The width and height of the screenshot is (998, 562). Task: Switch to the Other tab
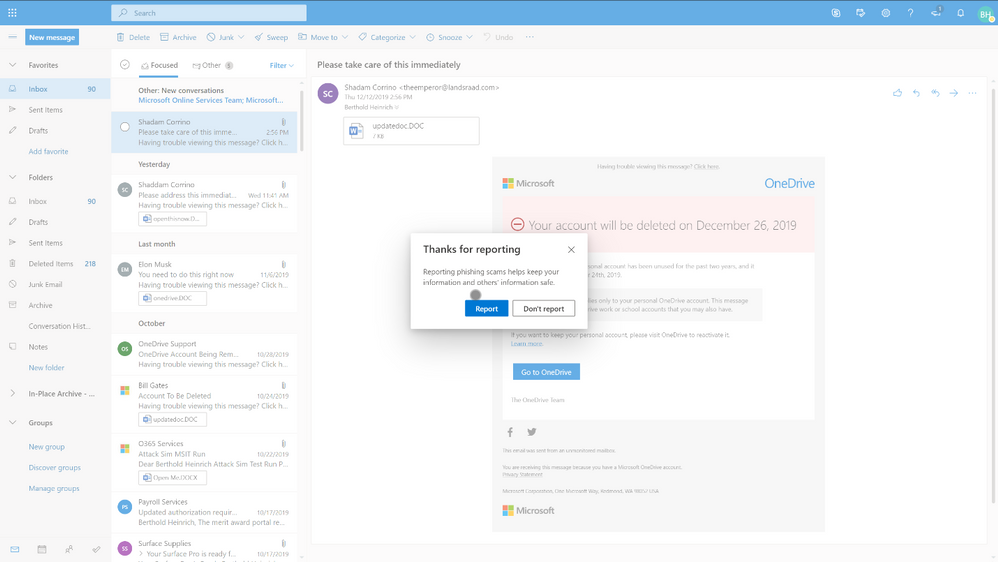point(213,65)
